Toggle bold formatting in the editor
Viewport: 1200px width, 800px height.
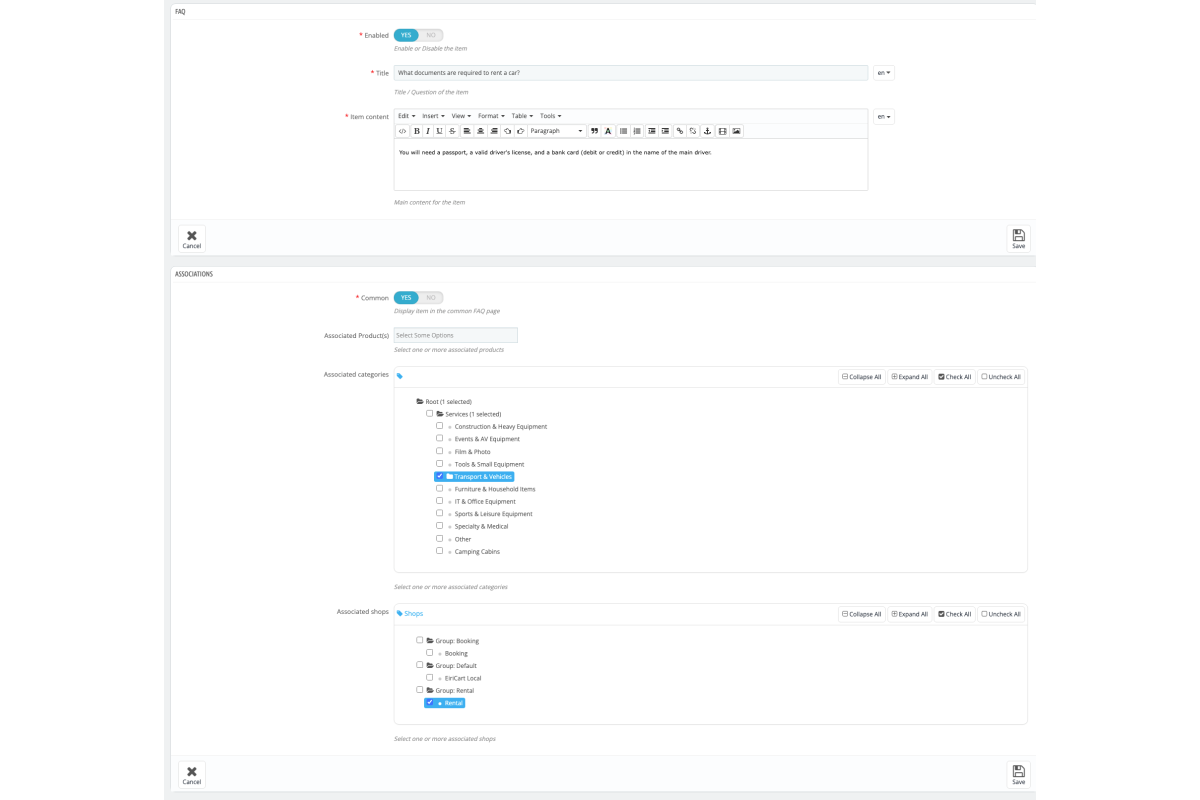416,131
